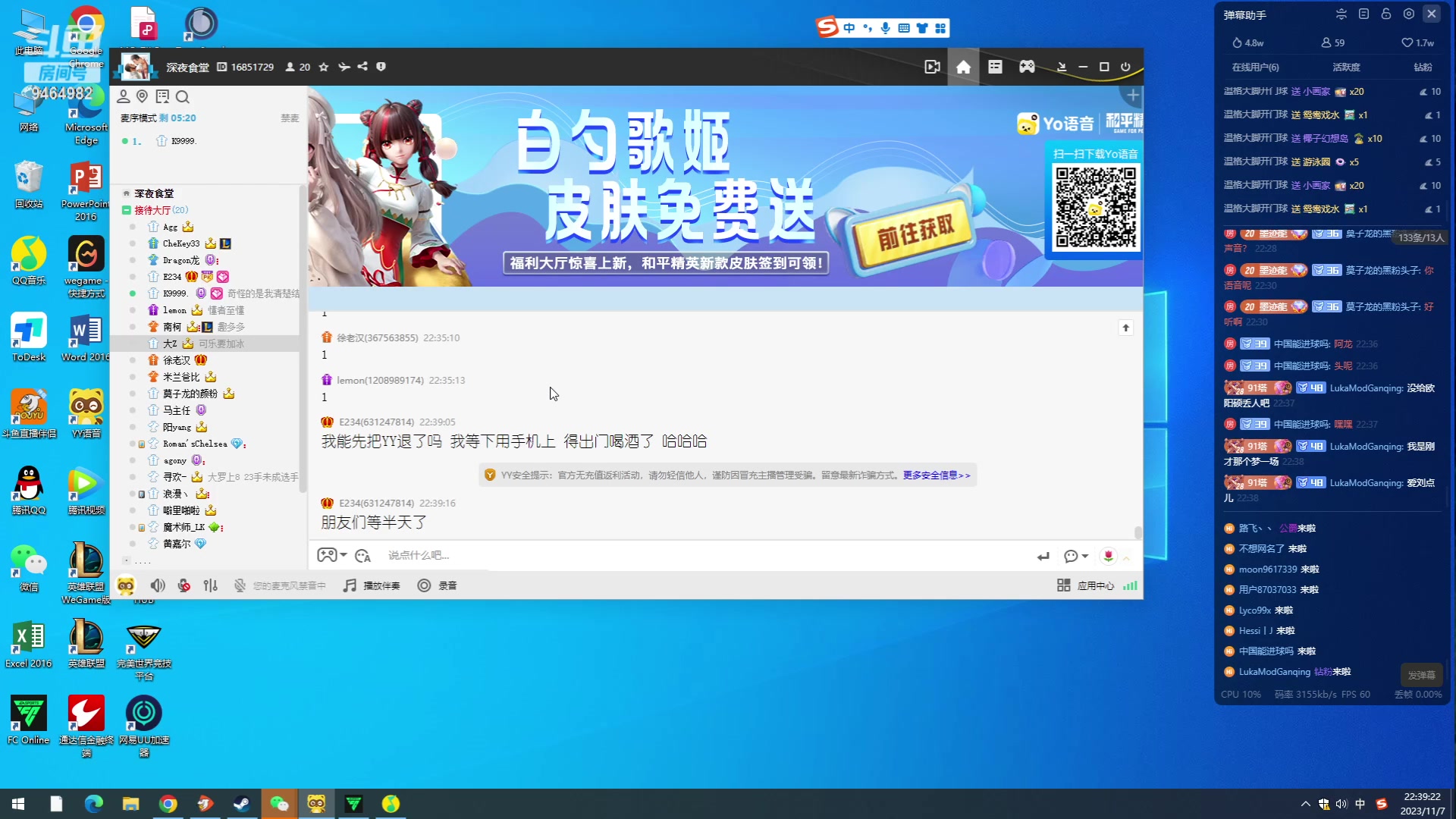Expand banner with the plus button

coord(1133,95)
